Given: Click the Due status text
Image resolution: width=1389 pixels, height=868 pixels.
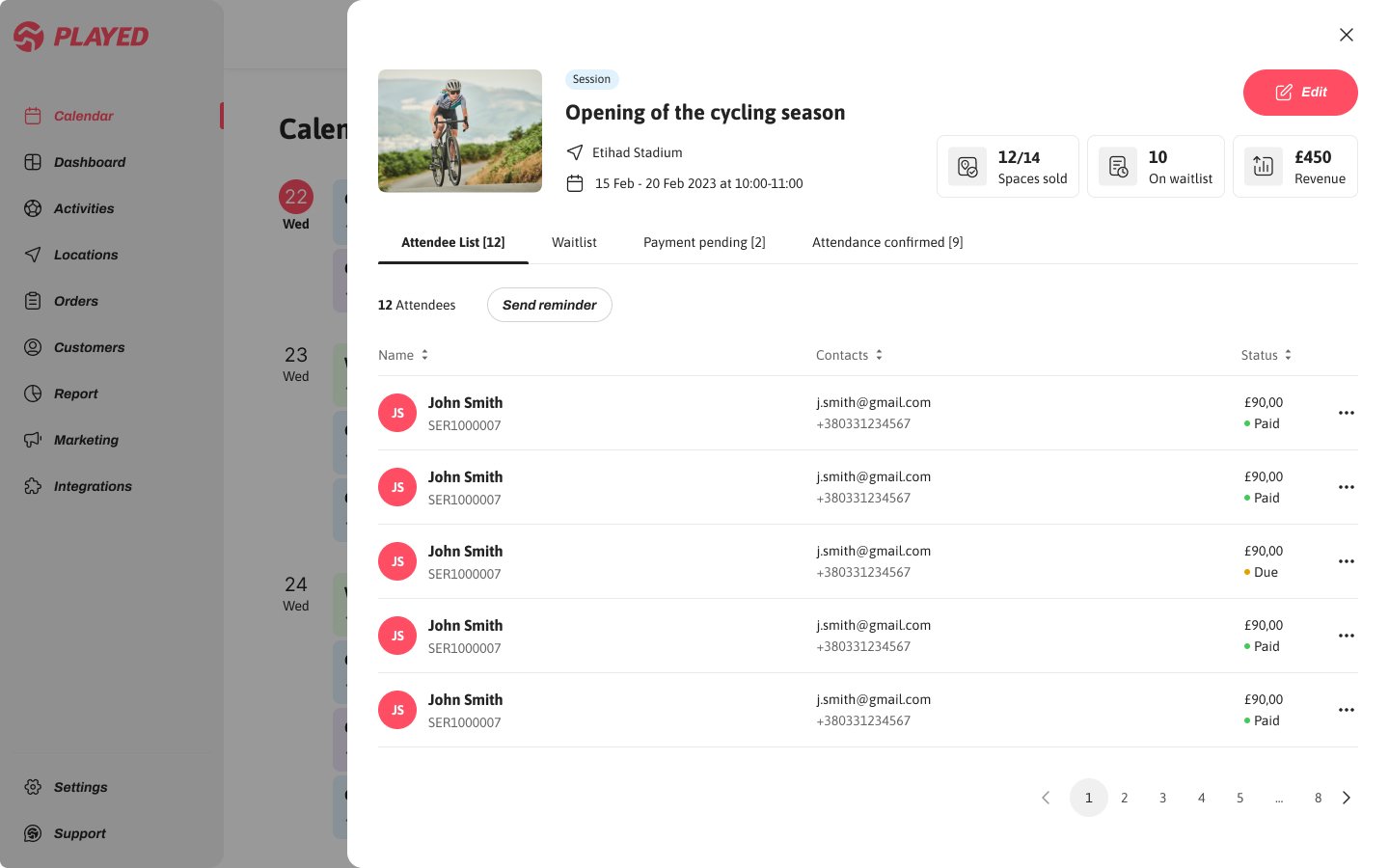Looking at the screenshot, I should point(1266,572).
